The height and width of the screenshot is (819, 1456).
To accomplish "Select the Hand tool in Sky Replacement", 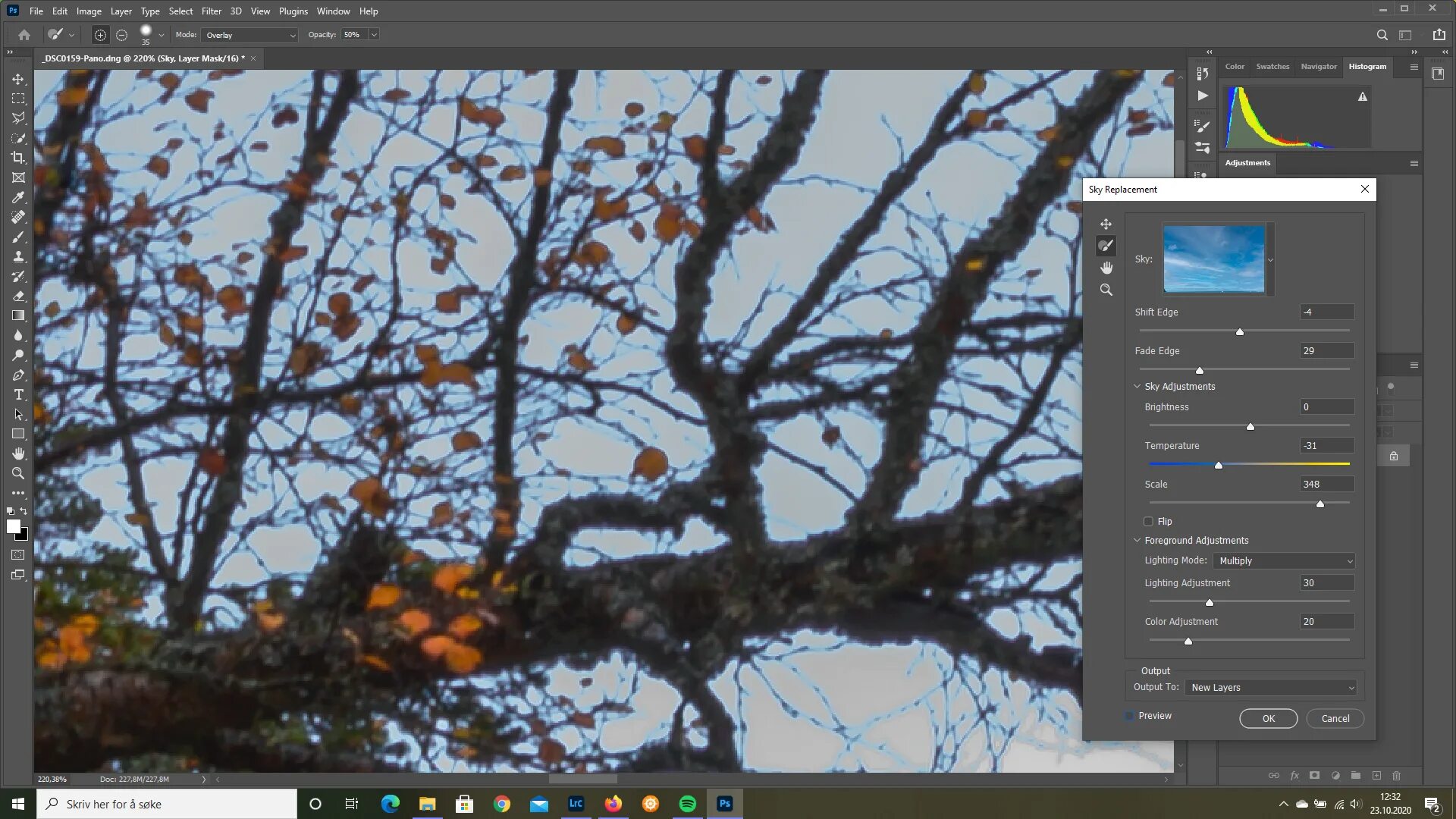I will [x=1106, y=268].
